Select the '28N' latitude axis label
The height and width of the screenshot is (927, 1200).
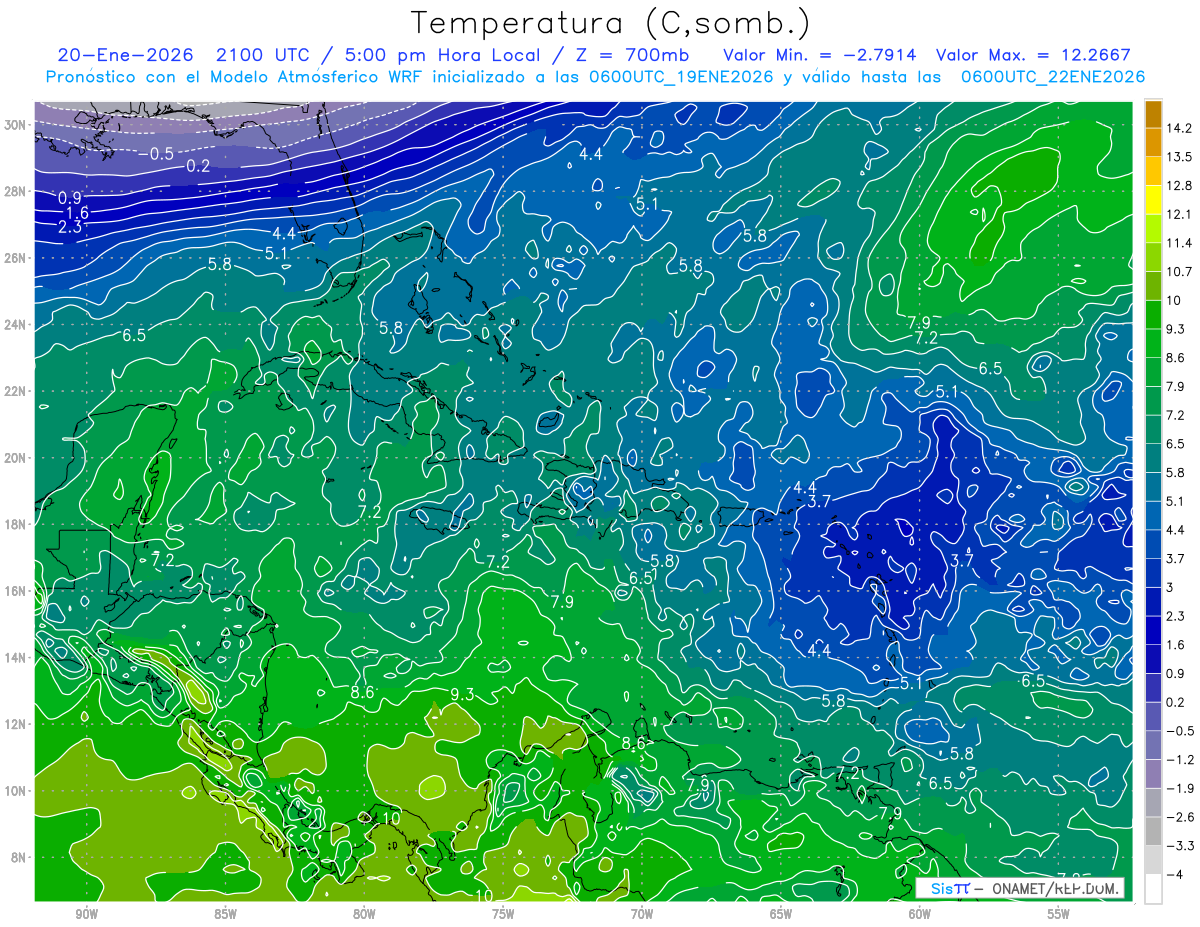coord(17,191)
